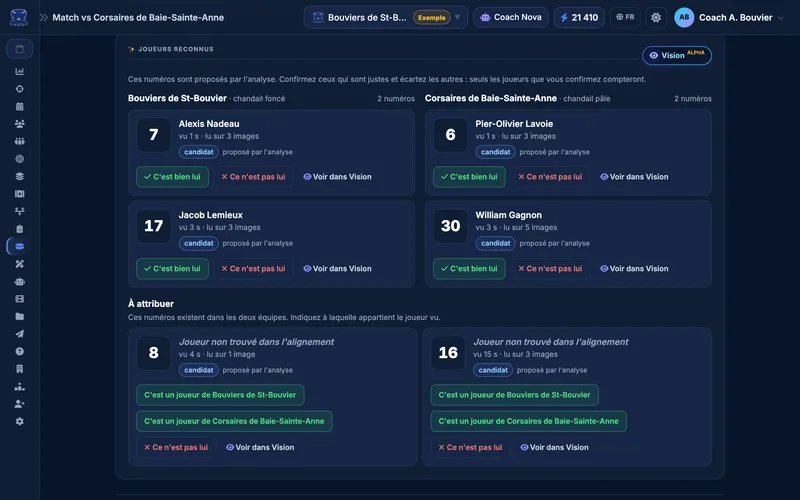
Task: Confirm William Gagnon with C'est bien lui
Action: pos(469,268)
